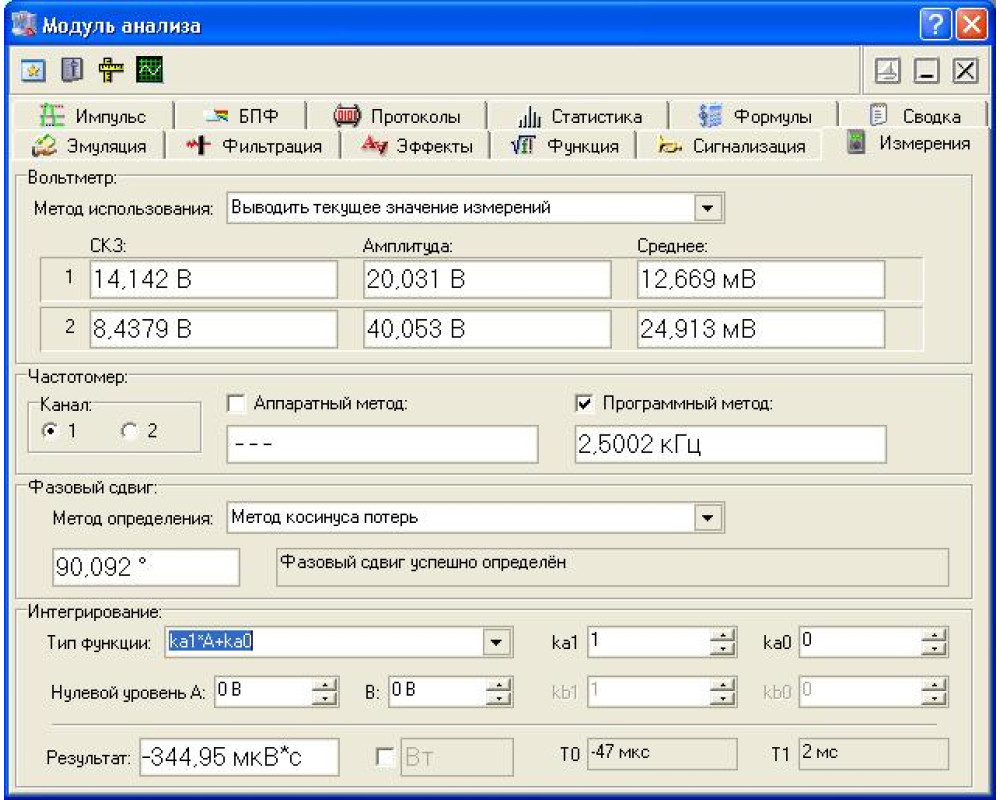
Task: Increase the ka1 value with up arrow
Action: click(721, 636)
